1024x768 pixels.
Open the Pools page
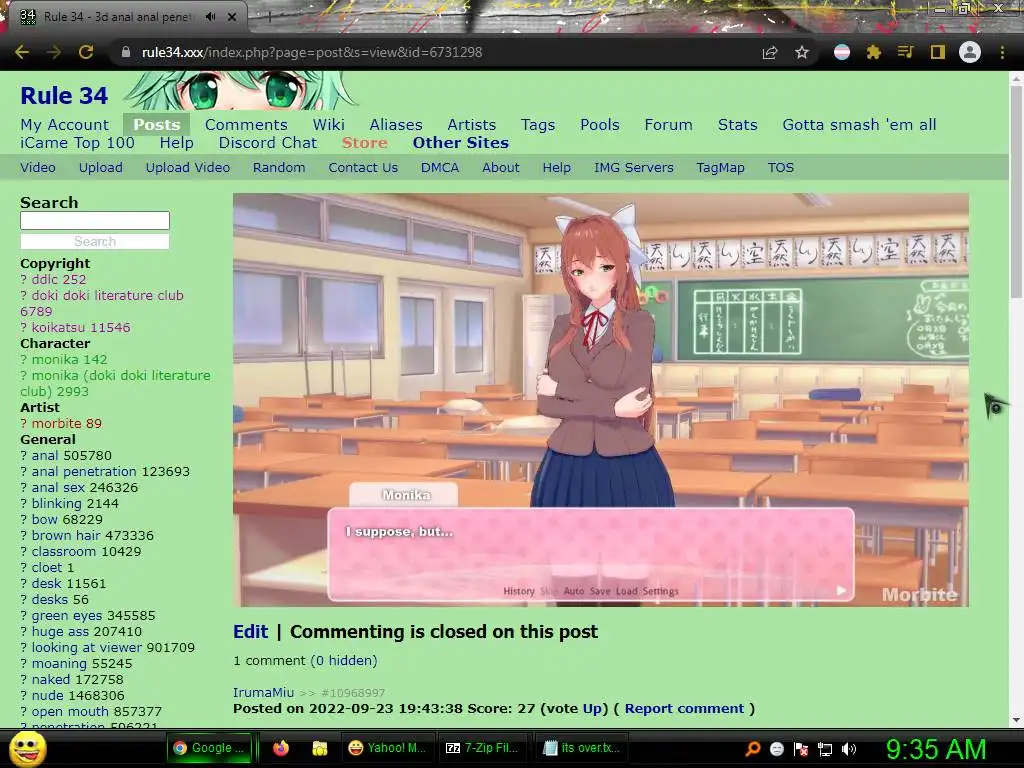(600, 125)
